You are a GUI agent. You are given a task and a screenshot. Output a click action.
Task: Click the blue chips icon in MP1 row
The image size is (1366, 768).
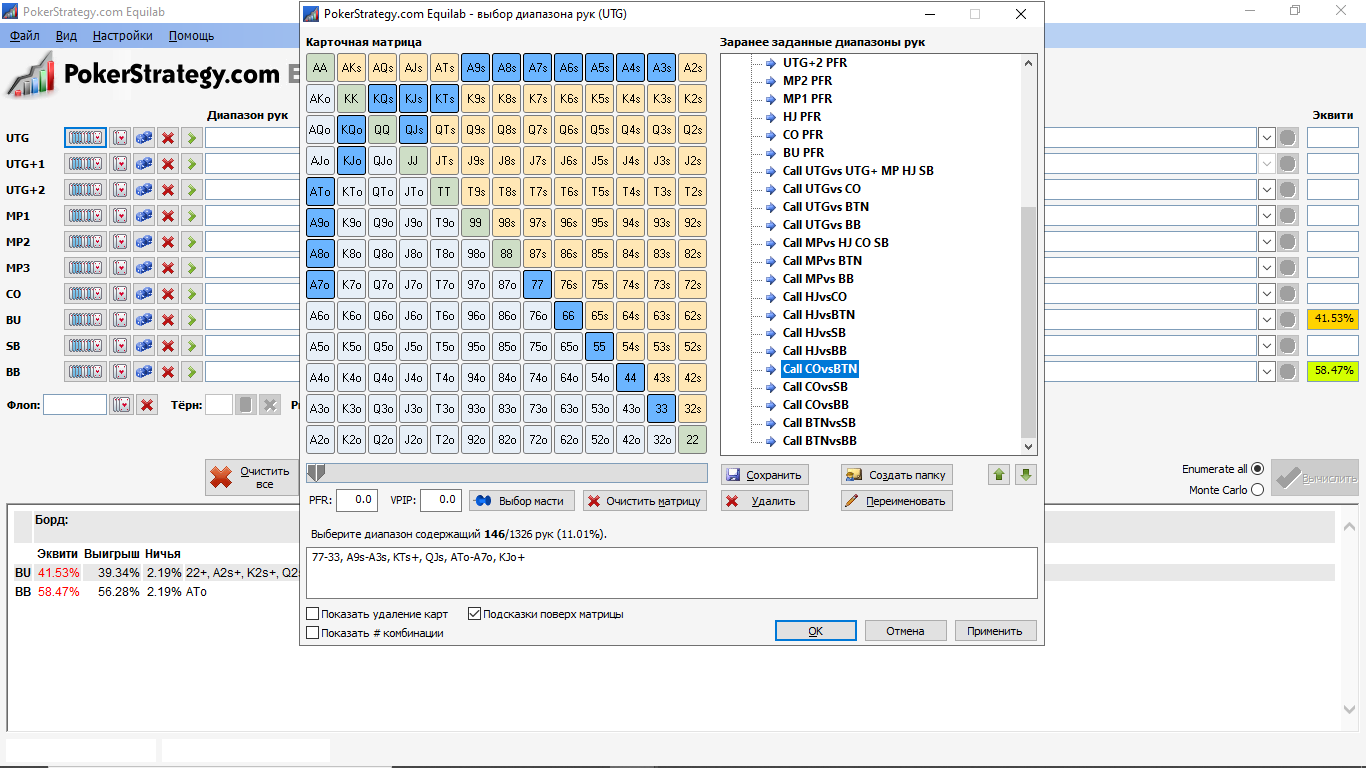click(145, 215)
